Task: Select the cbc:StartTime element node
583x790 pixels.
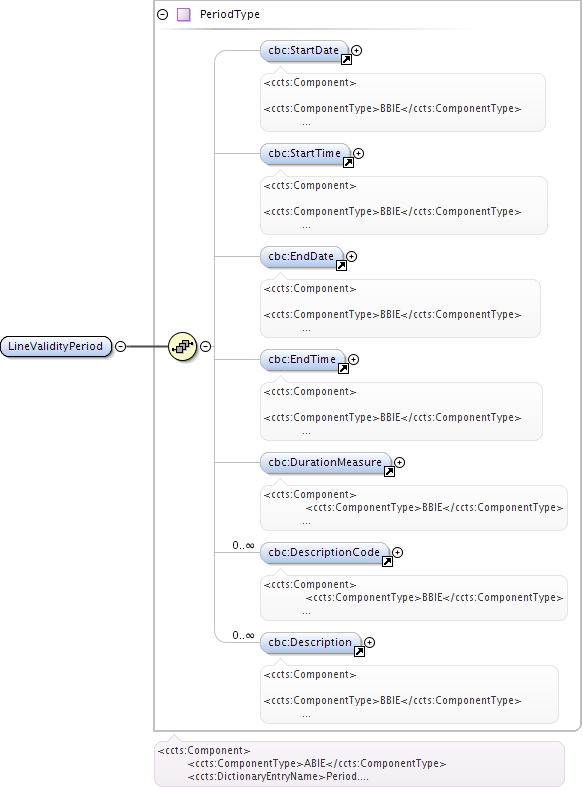Action: [304, 154]
